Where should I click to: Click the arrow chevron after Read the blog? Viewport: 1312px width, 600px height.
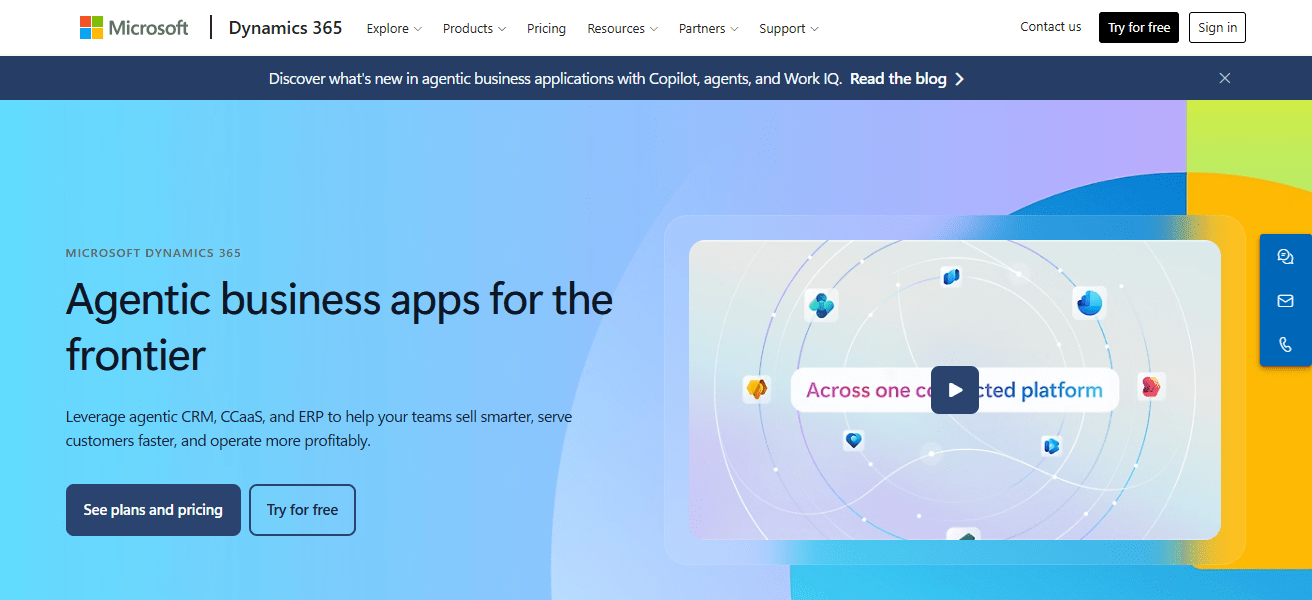click(959, 79)
